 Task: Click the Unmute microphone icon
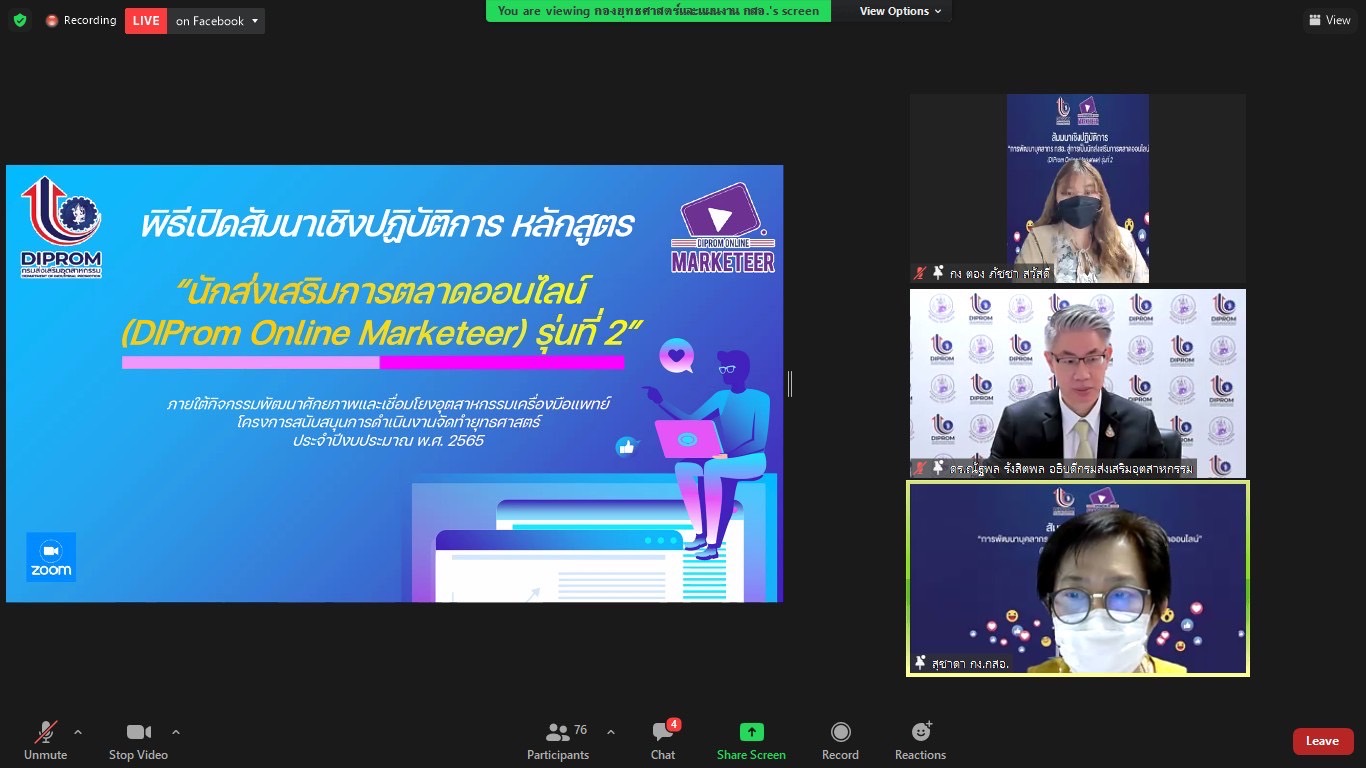[x=45, y=733]
